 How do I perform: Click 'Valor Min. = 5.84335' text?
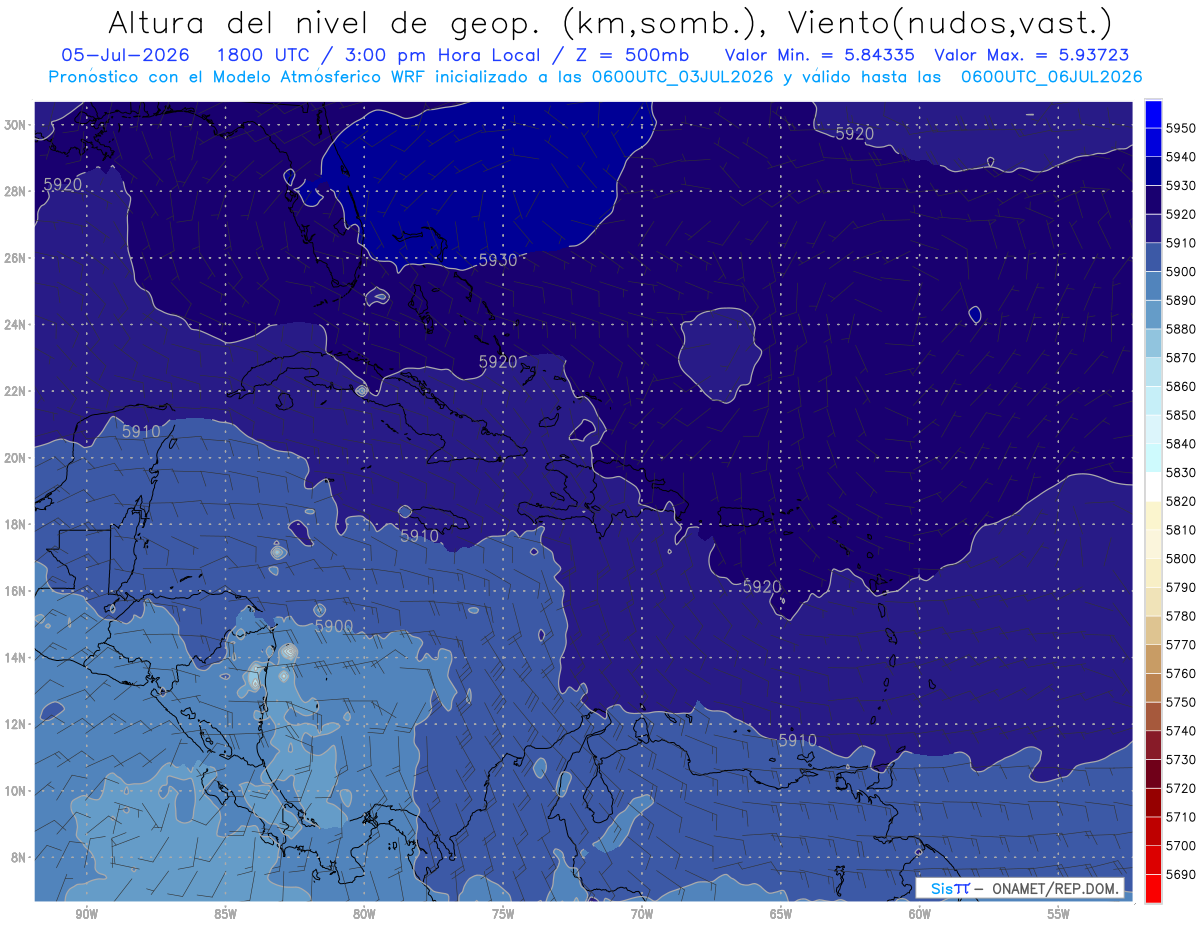819,55
